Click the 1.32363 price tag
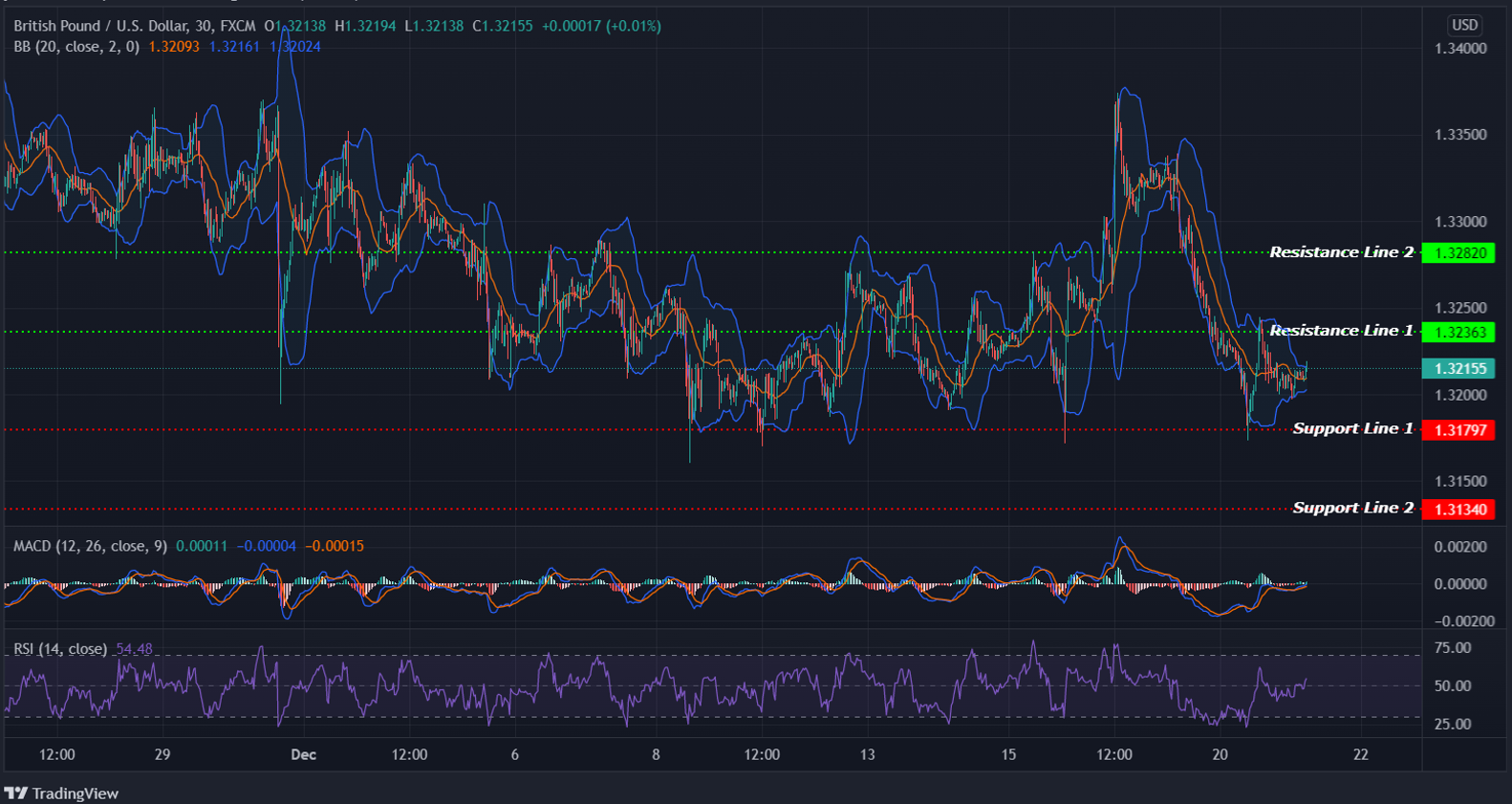Viewport: 1512px width, 804px height. click(1458, 333)
